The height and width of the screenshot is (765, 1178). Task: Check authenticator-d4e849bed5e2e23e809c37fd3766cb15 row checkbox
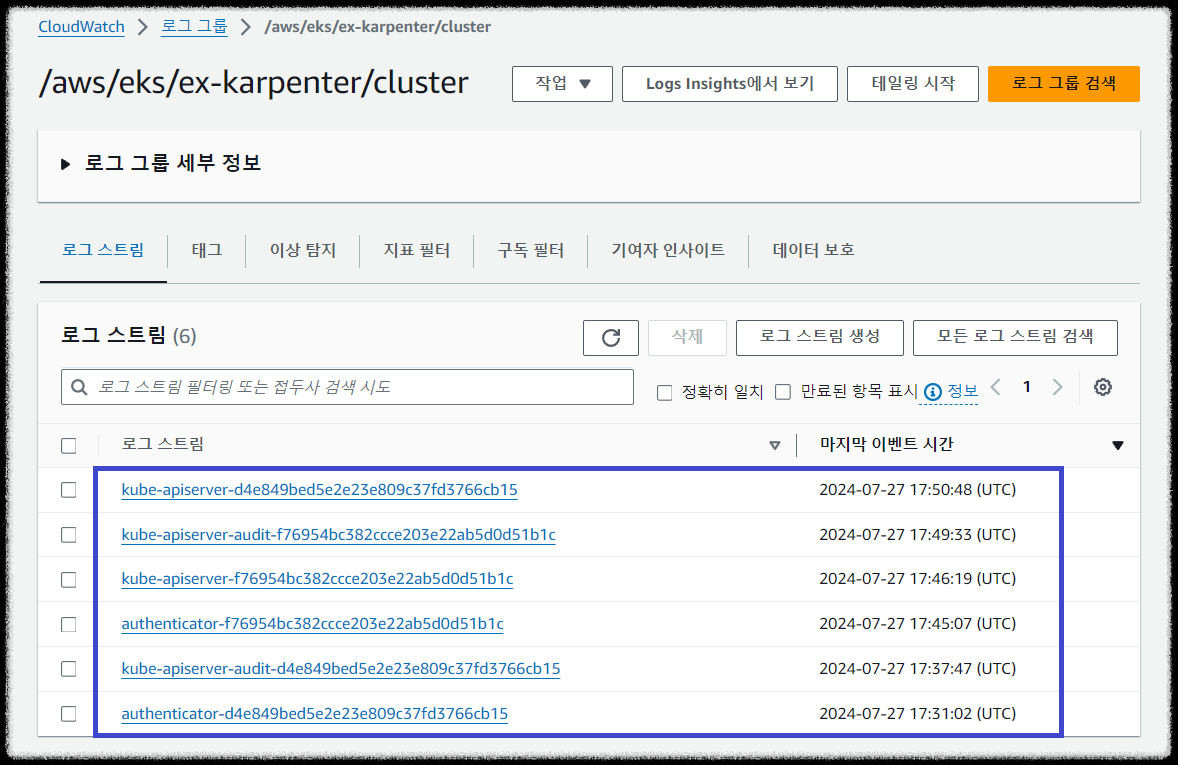68,714
